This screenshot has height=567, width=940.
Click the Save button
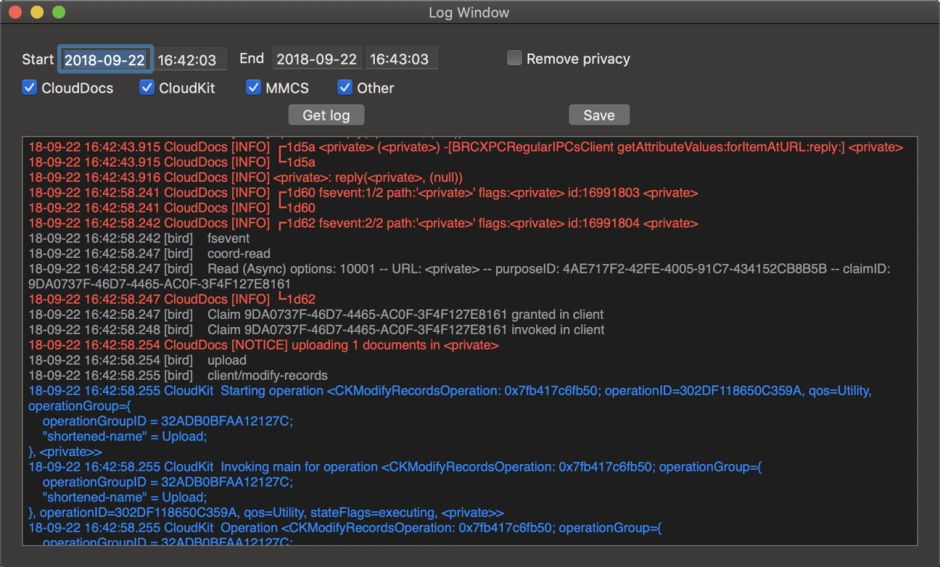tap(598, 115)
